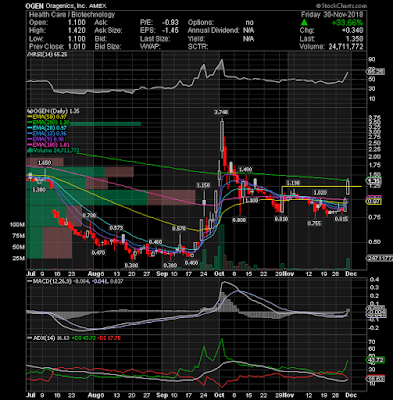Click the blue EMA(13) legend entry

click(x=47, y=134)
